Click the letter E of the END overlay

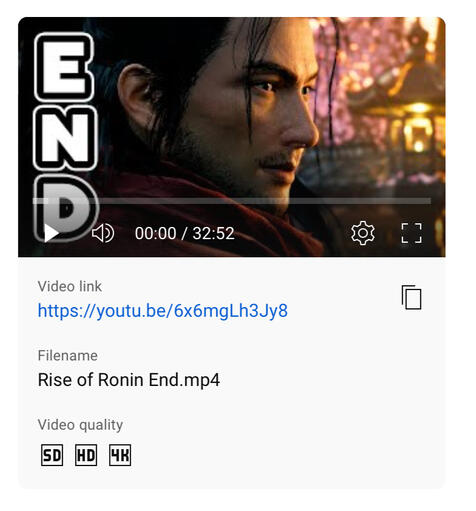point(64,67)
